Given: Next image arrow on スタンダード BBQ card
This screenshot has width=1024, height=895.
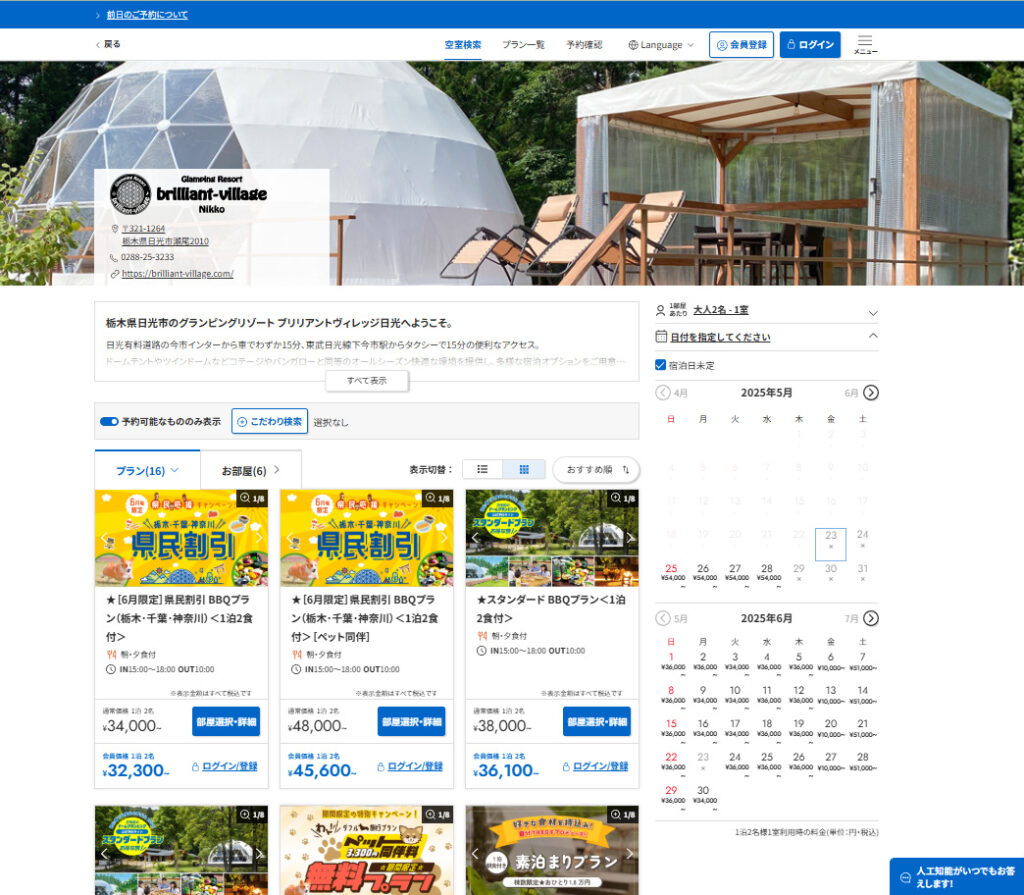Looking at the screenshot, I should coord(630,538).
